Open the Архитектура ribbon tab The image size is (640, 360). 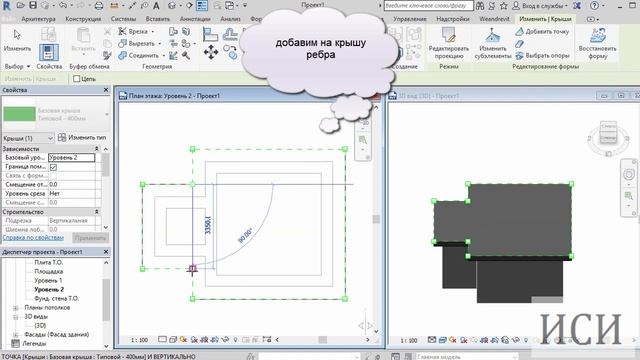pyautogui.click(x=38, y=19)
